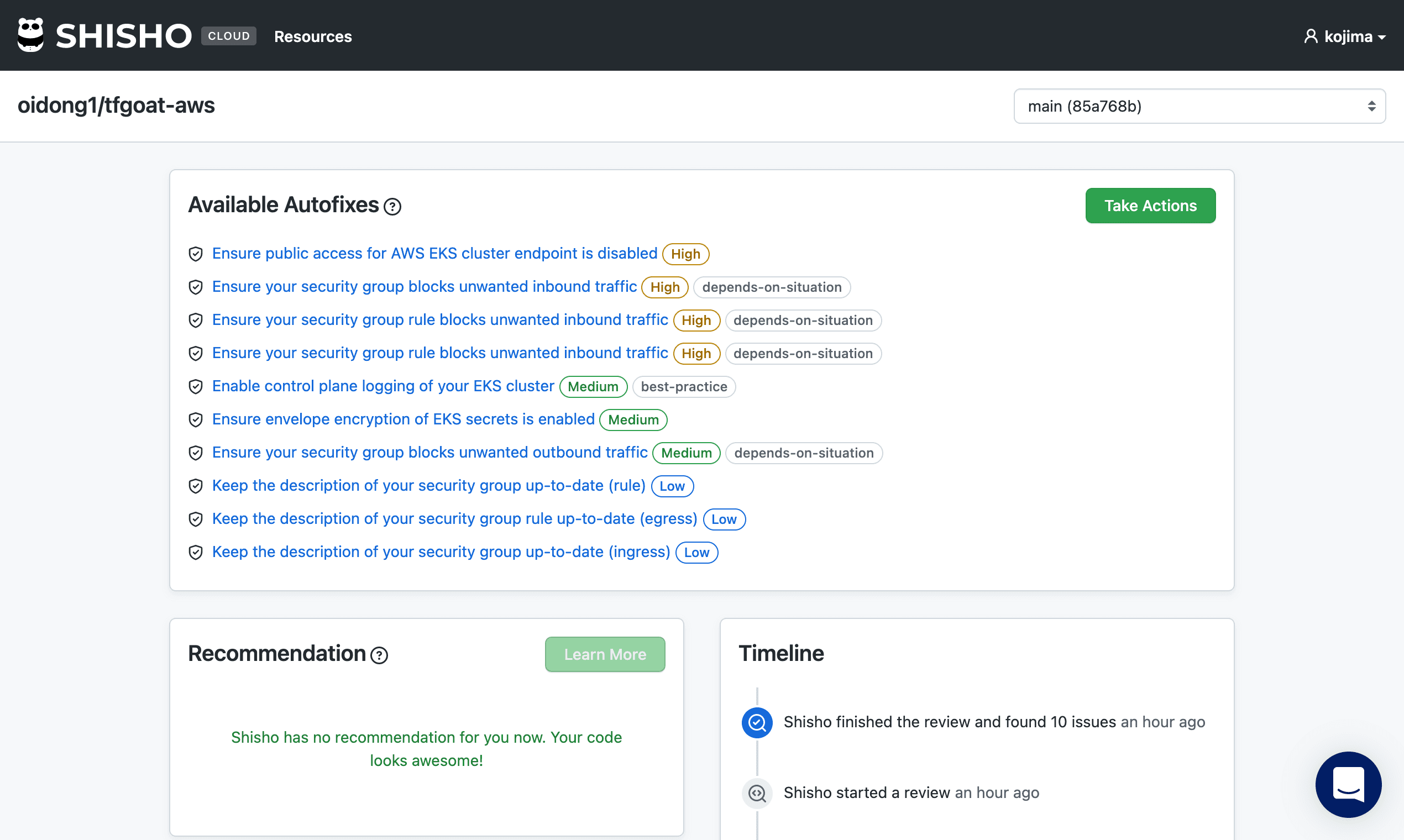1404x840 pixels.
Task: Click Low badge on ingress description issue
Action: click(696, 553)
